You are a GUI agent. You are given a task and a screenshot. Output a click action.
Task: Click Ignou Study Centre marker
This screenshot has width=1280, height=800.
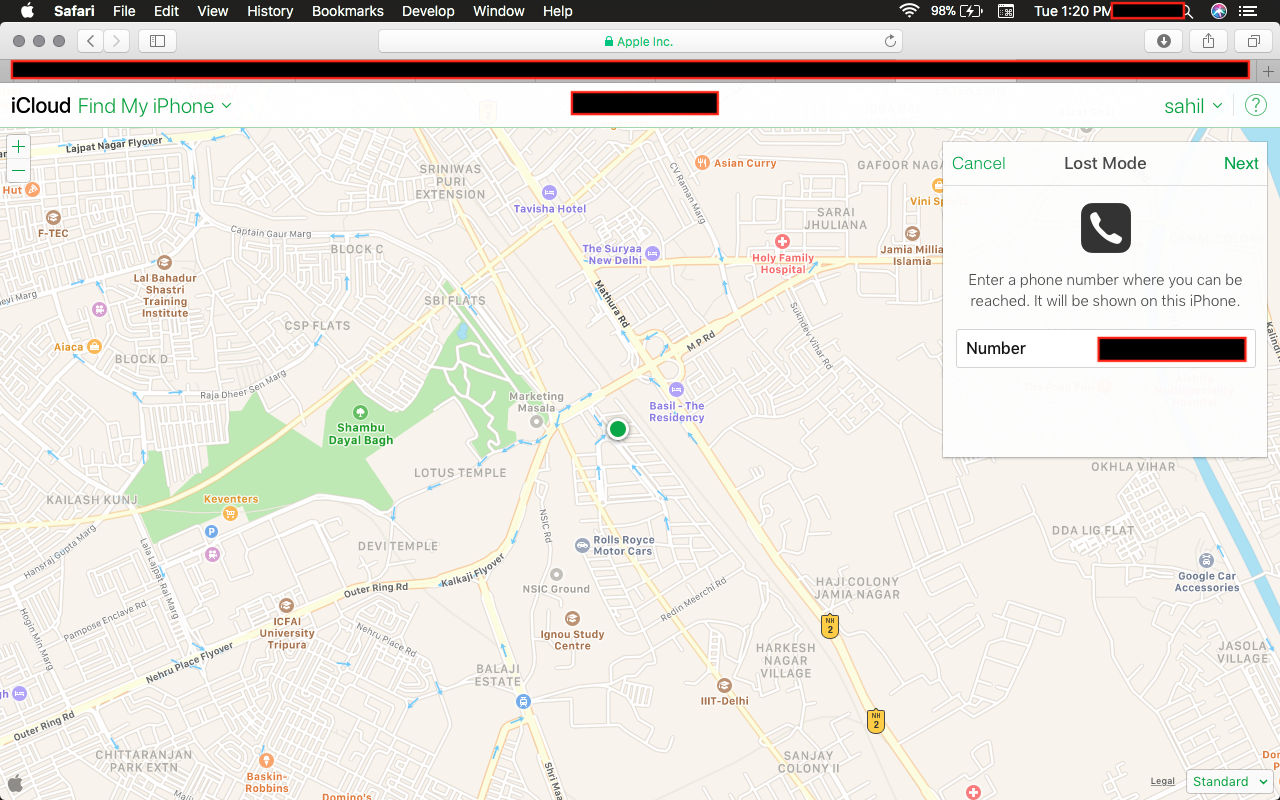(572, 618)
